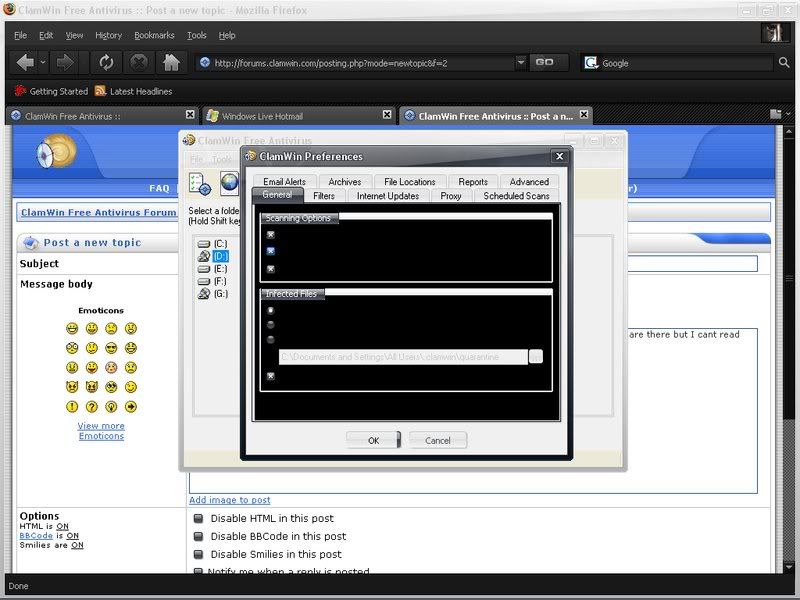Click quarantine folder path field
This screenshot has width=800, height=600.
(403, 357)
